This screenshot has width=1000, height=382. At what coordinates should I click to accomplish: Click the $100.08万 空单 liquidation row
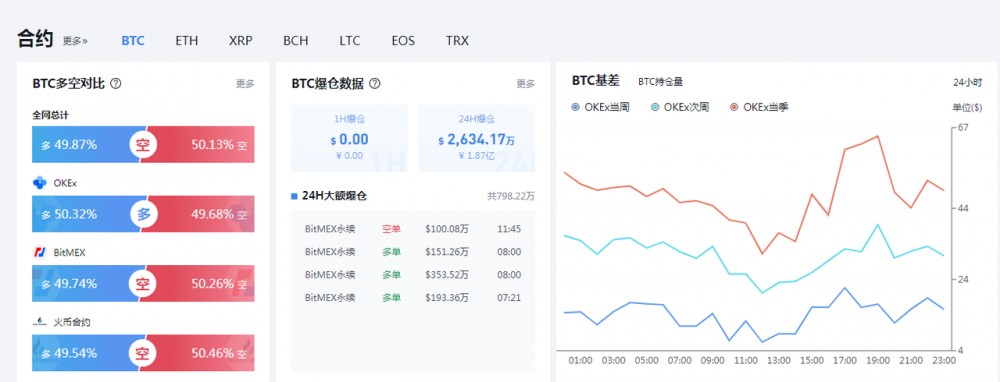tap(413, 229)
